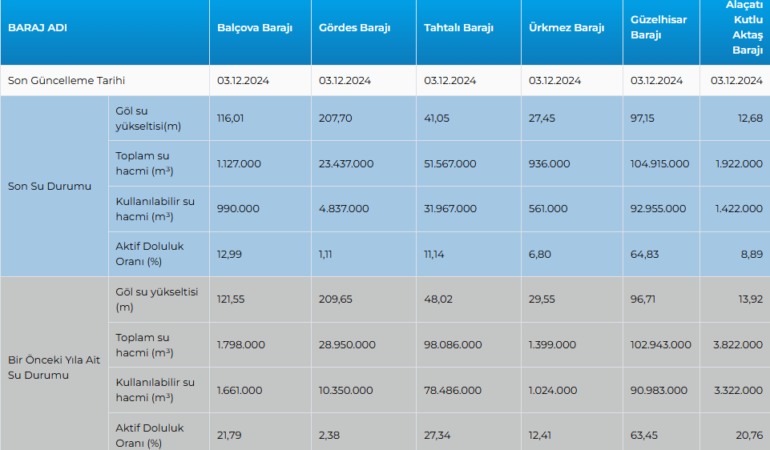Viewport: 770px width, 450px height.
Task: Select the Güzelhisar Barajı column header
Action: point(659,28)
